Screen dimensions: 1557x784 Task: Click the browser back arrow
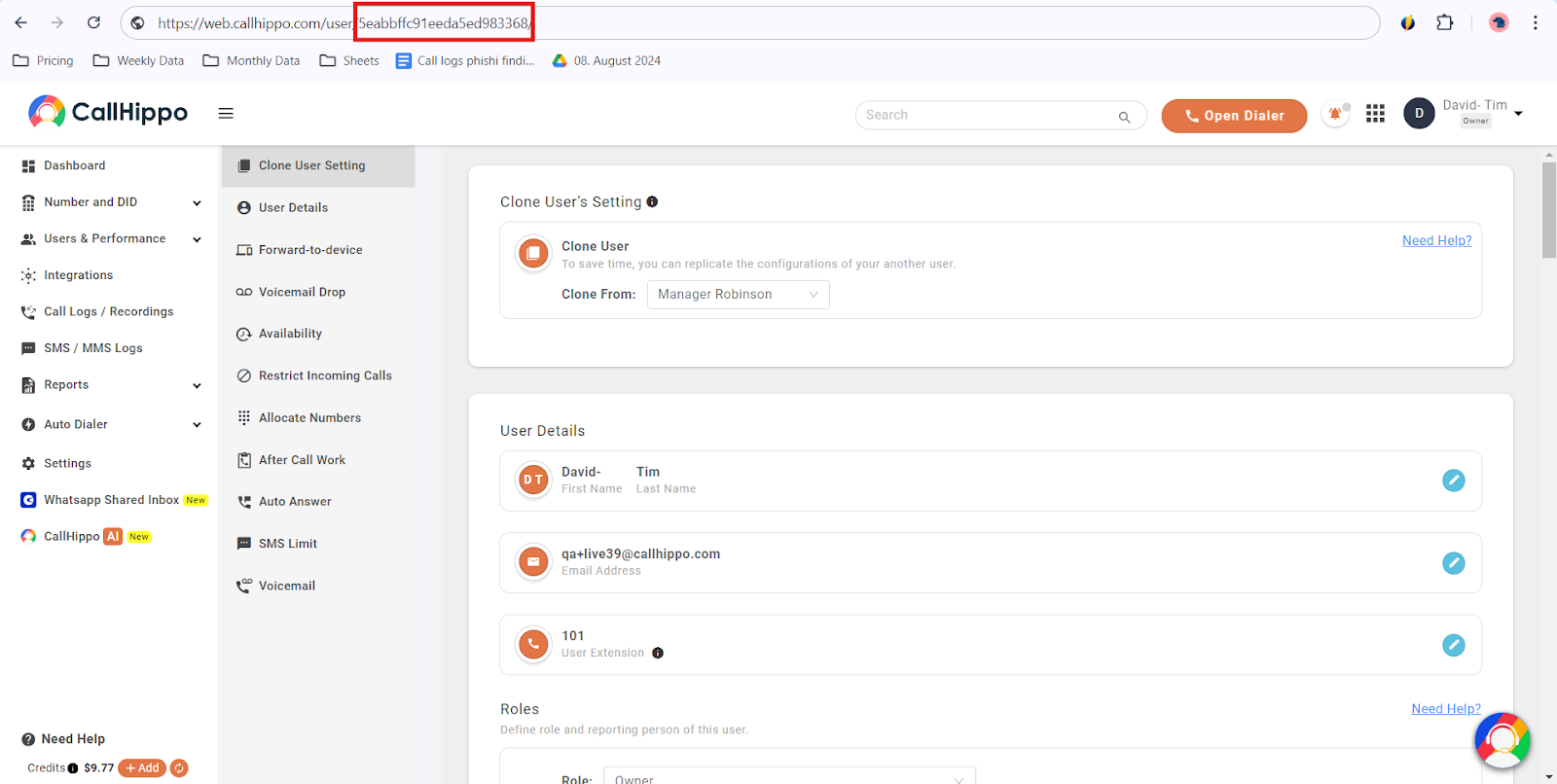(x=21, y=22)
